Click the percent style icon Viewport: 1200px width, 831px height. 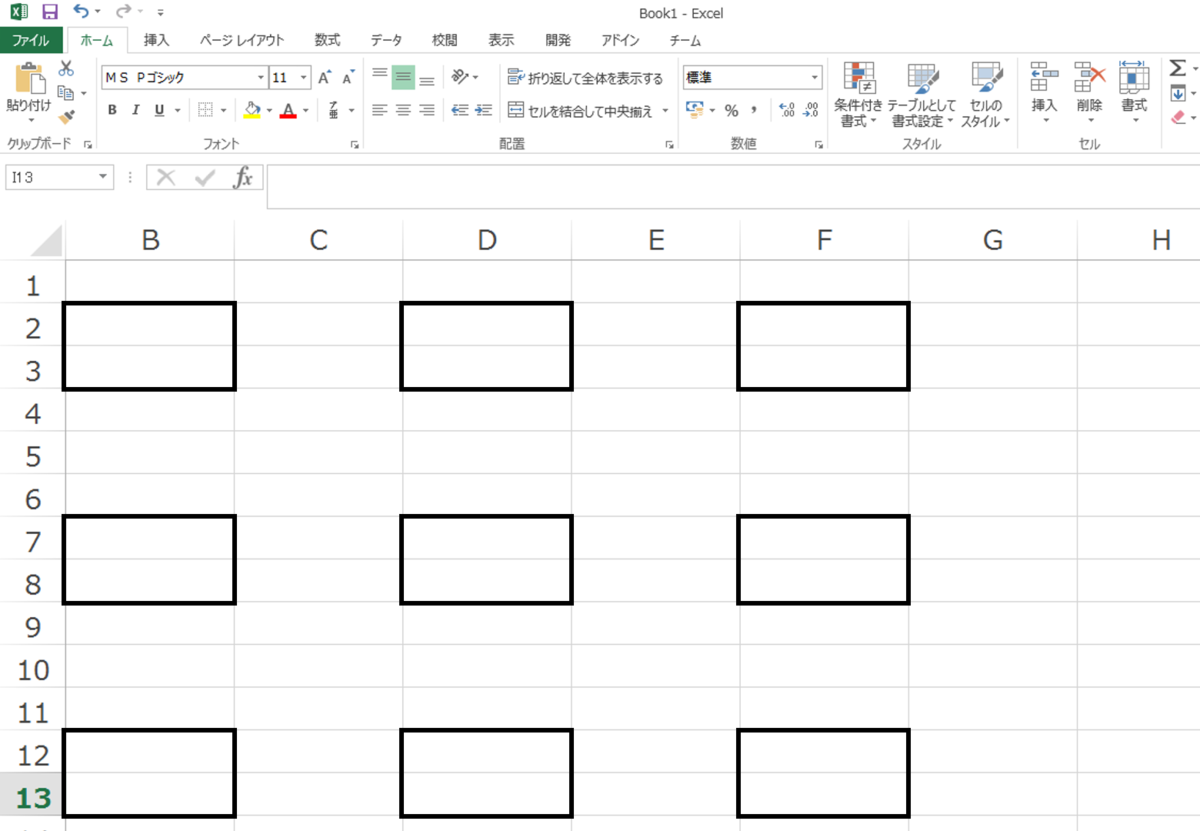732,110
